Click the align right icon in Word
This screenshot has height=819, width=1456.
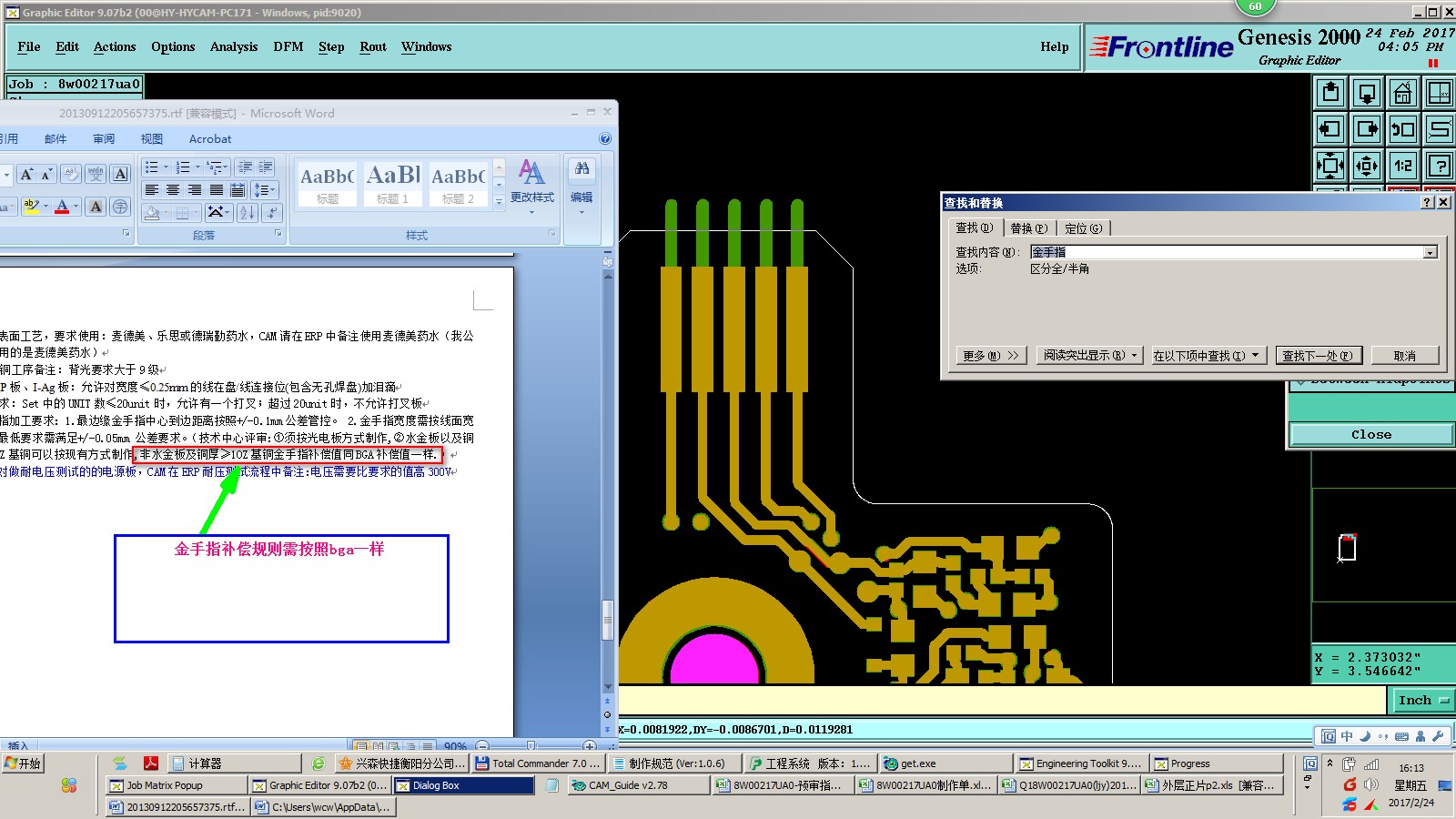tap(195, 190)
